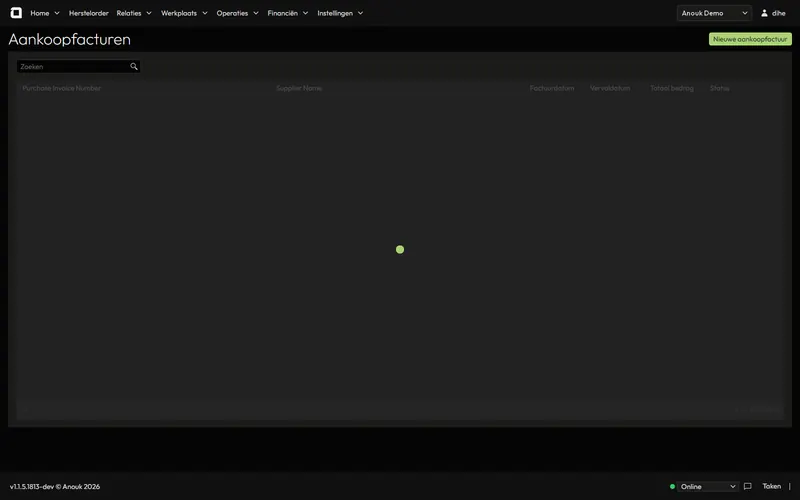The image size is (800, 500).
Task: Open the Operaties menu
Action: 232,13
